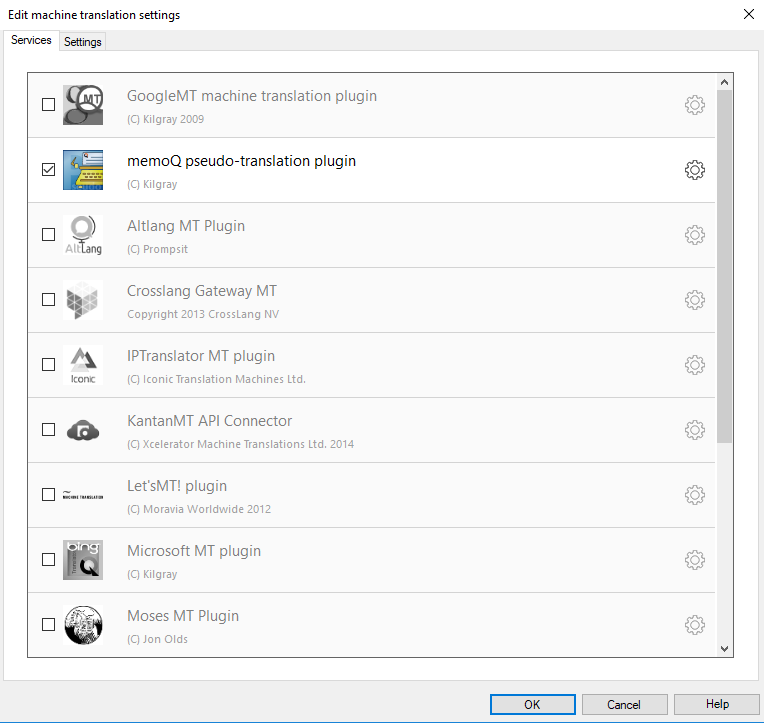
Task: Click 'Copyright 2013 CrossLang NV' text
Action: (203, 314)
